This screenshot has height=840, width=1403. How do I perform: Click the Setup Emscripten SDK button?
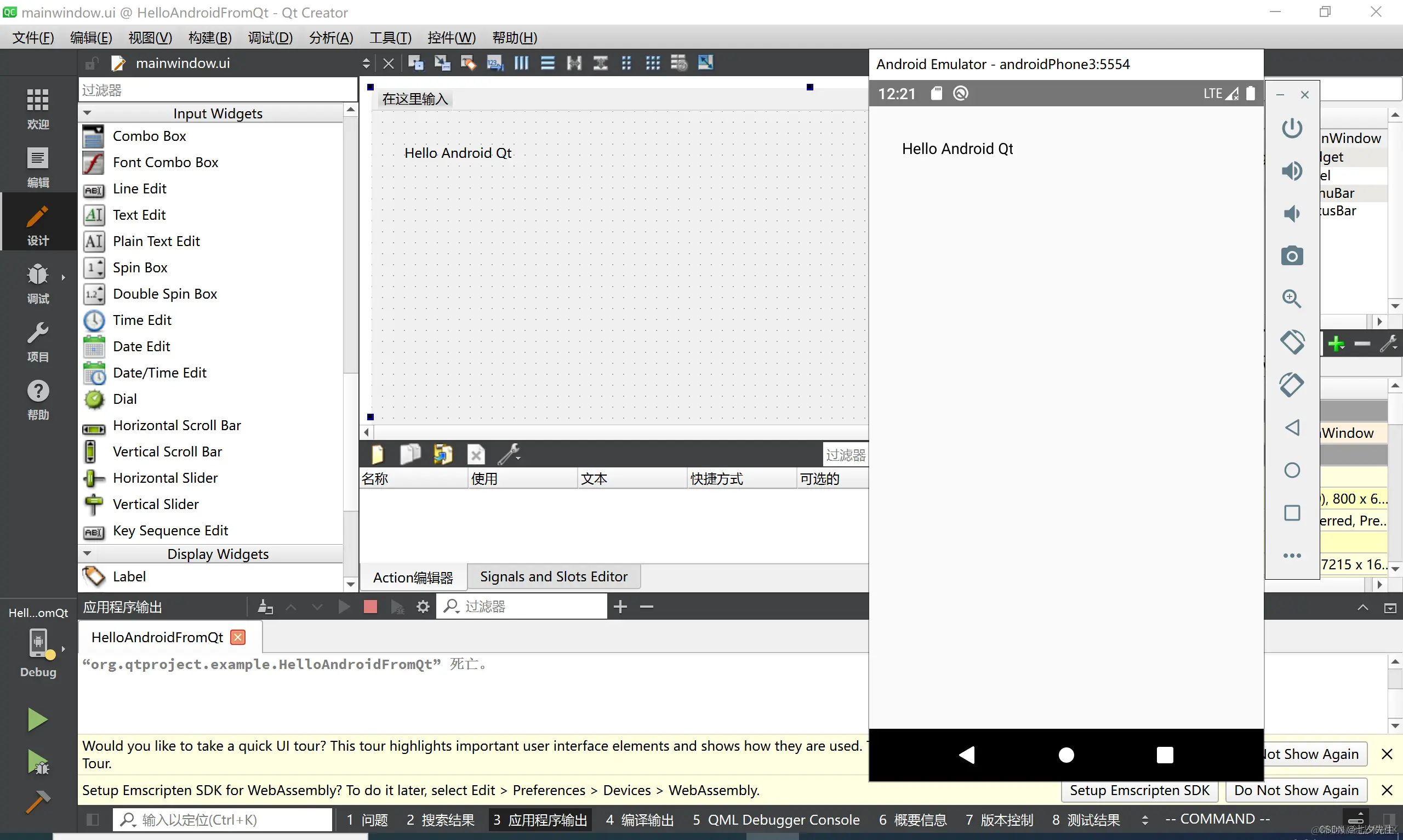[x=1139, y=790]
